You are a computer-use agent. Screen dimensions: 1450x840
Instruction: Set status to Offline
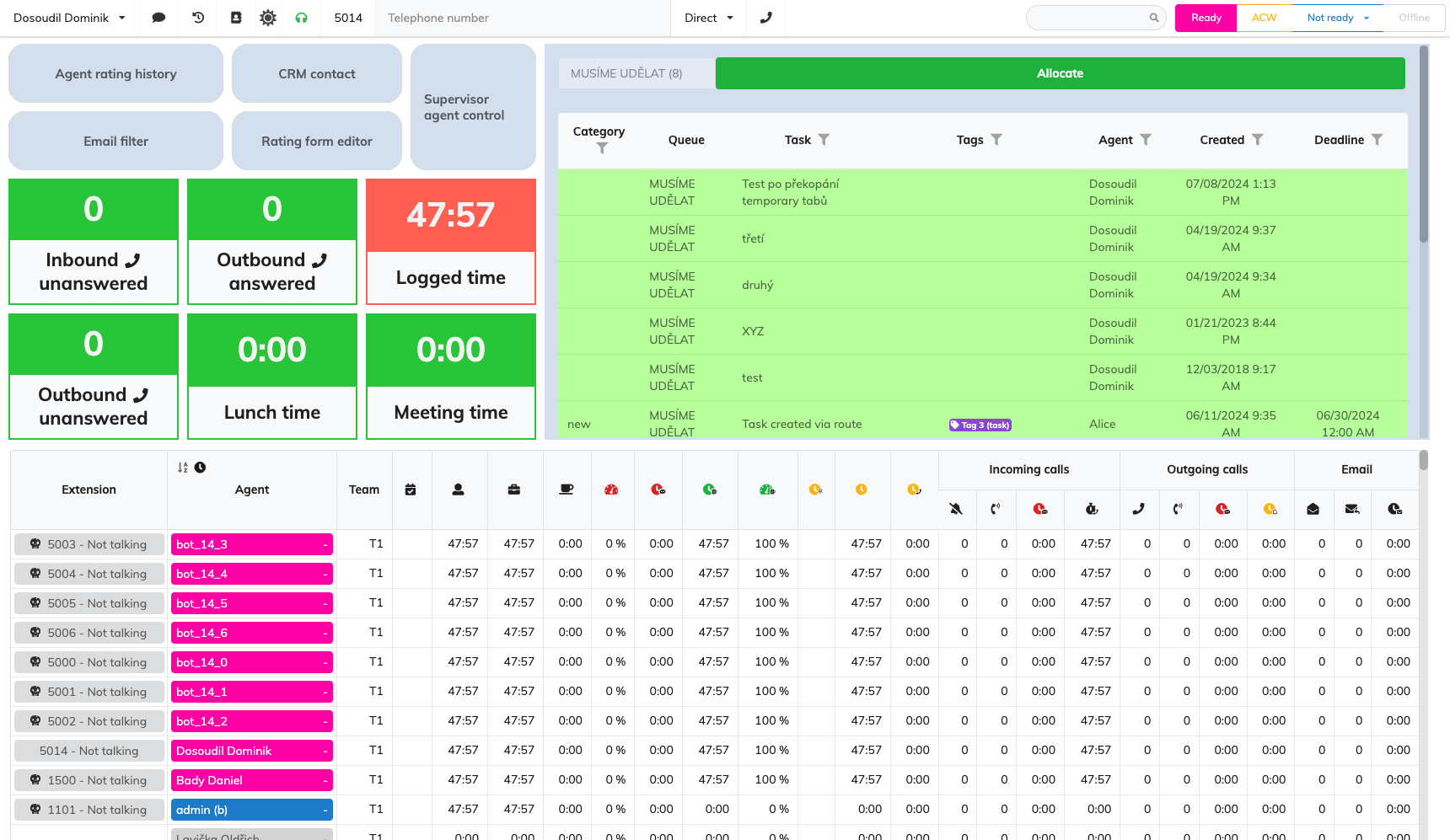(x=1414, y=18)
